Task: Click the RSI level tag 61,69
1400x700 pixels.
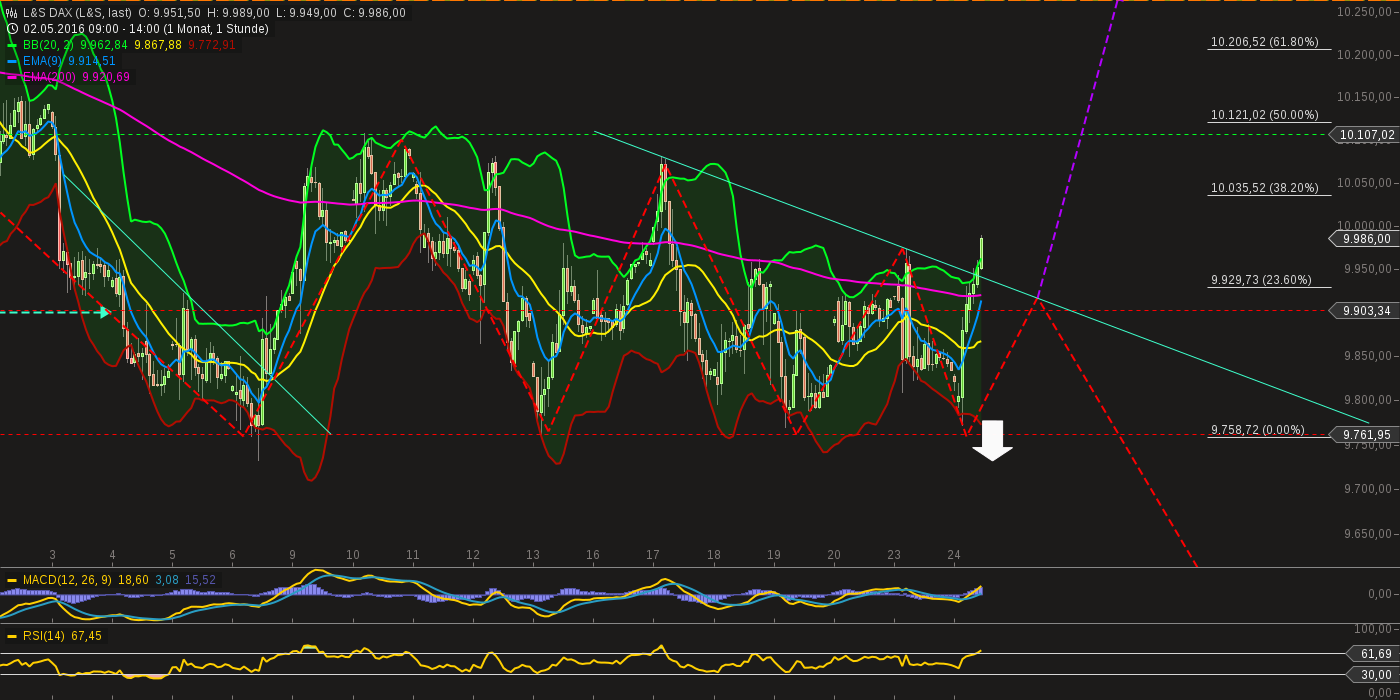Action: pos(1373,654)
